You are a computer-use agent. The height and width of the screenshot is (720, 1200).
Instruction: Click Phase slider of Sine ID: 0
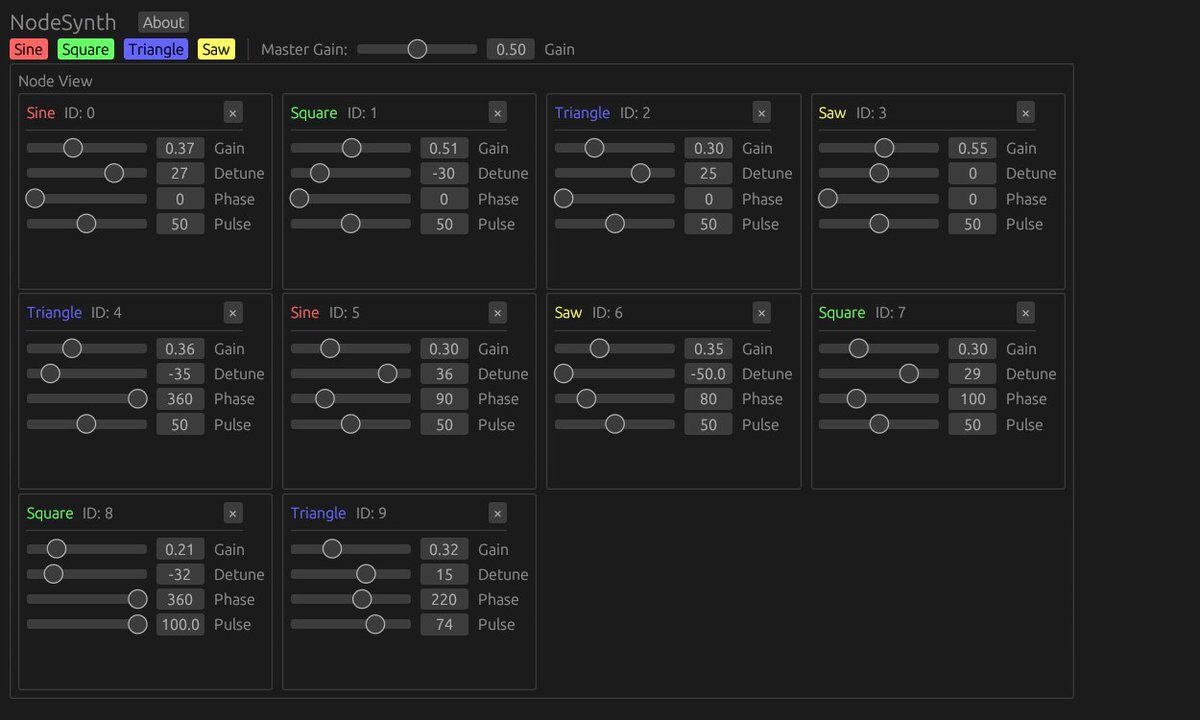click(87, 199)
